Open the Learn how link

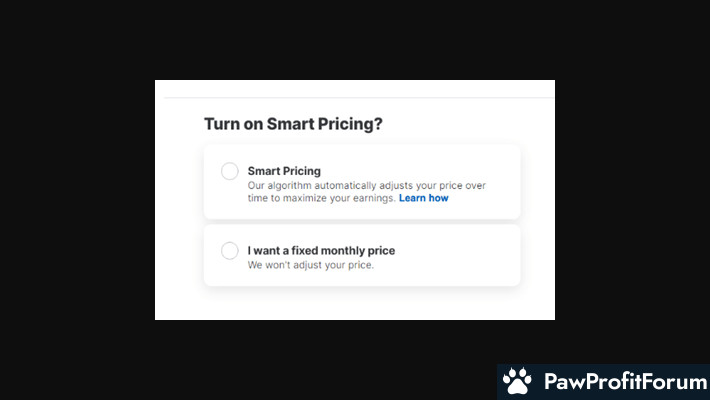[x=424, y=198]
